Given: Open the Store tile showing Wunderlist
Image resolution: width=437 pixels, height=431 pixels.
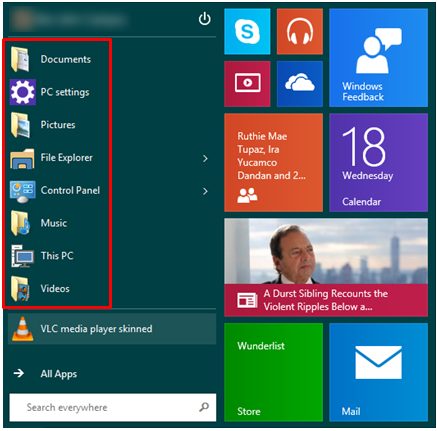Looking at the screenshot, I should pyautogui.click(x=274, y=372).
